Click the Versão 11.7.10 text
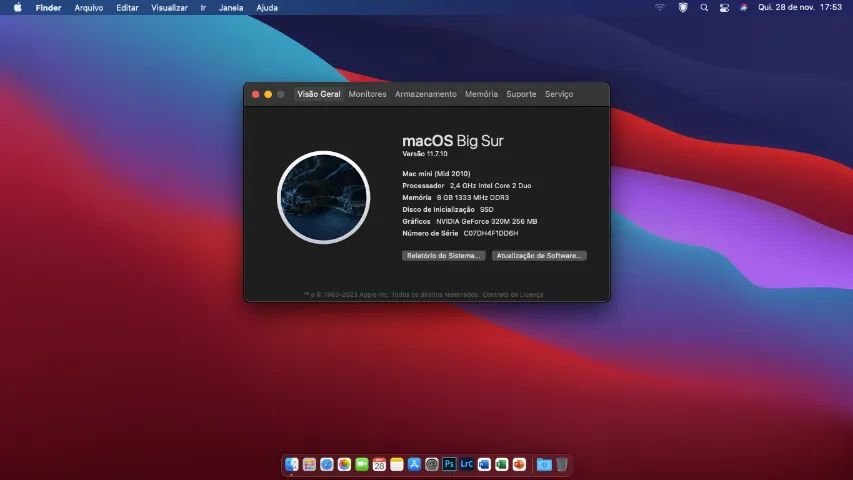The width and height of the screenshot is (853, 480). click(425, 154)
